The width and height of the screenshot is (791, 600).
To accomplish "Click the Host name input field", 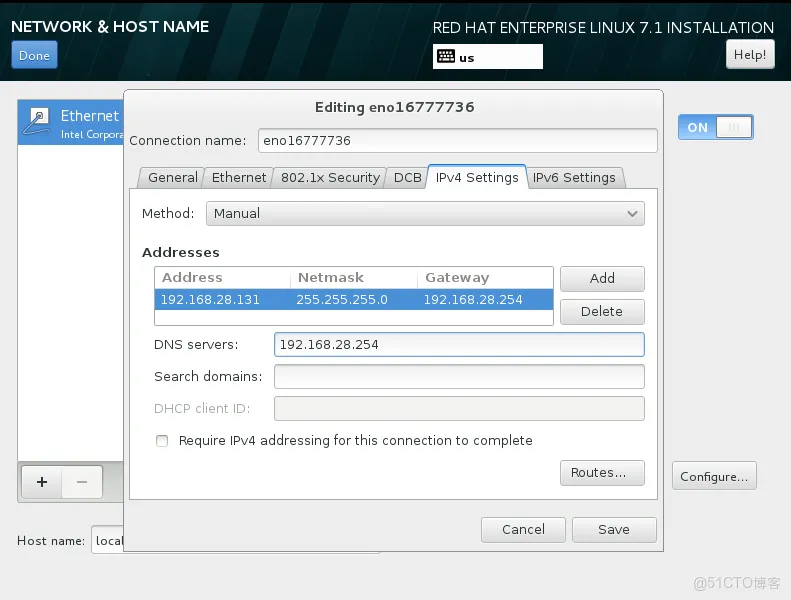I will pos(107,540).
